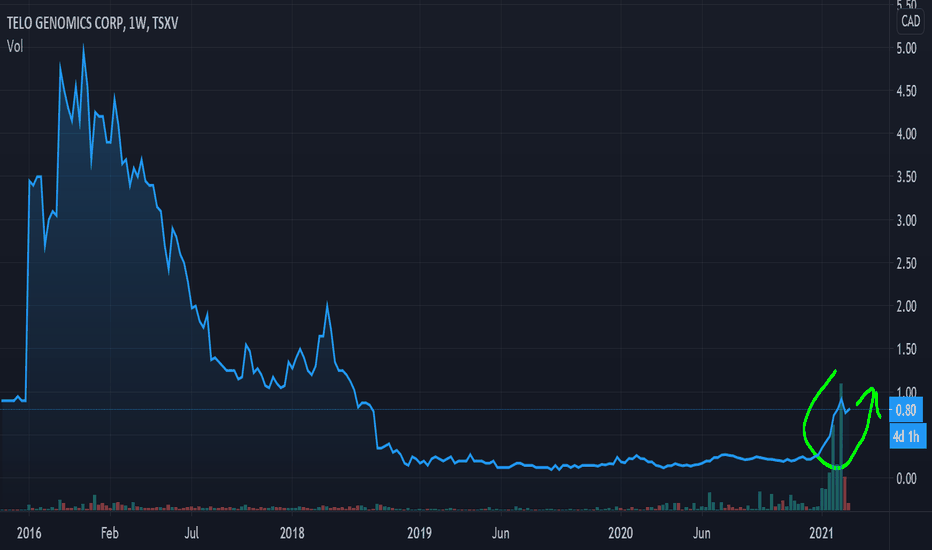Click the 2019 time axis label
Viewport: 932px width, 550px height.
tap(419, 533)
